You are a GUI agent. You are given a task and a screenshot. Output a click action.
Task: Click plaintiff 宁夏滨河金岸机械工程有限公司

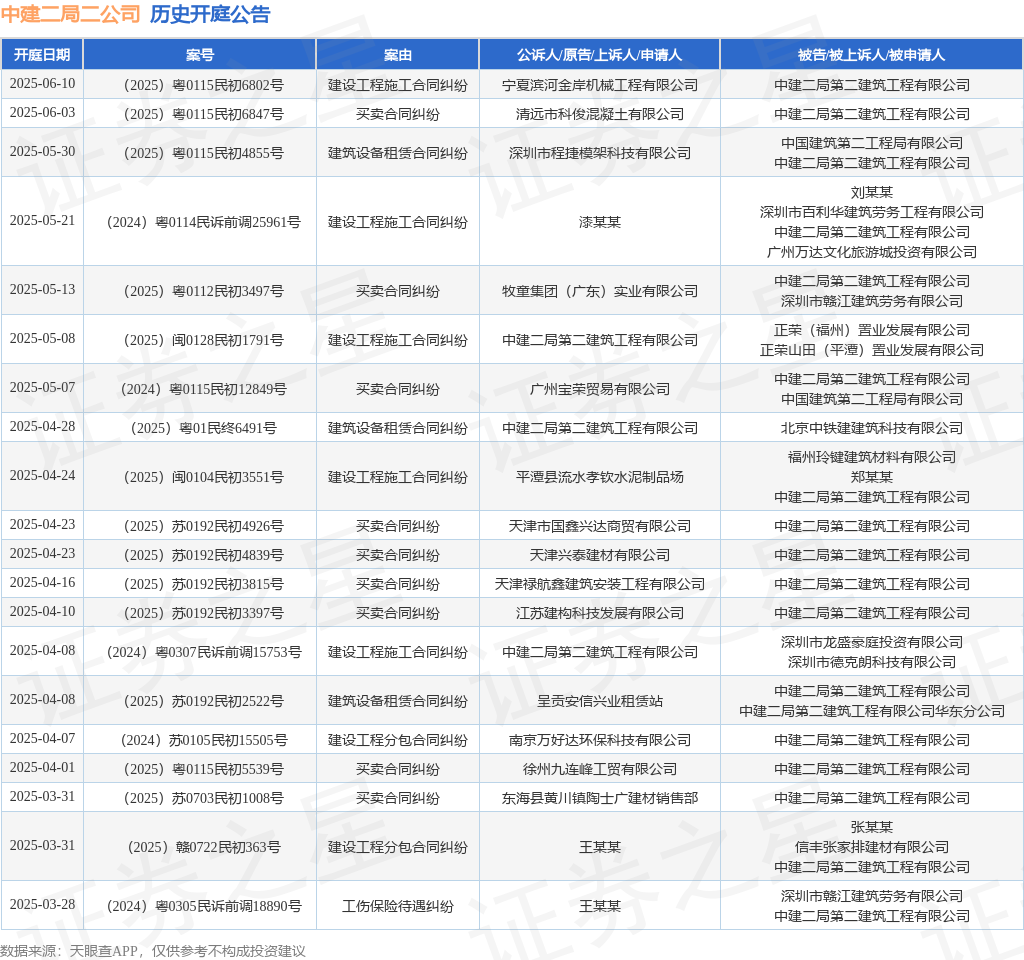coord(600,85)
